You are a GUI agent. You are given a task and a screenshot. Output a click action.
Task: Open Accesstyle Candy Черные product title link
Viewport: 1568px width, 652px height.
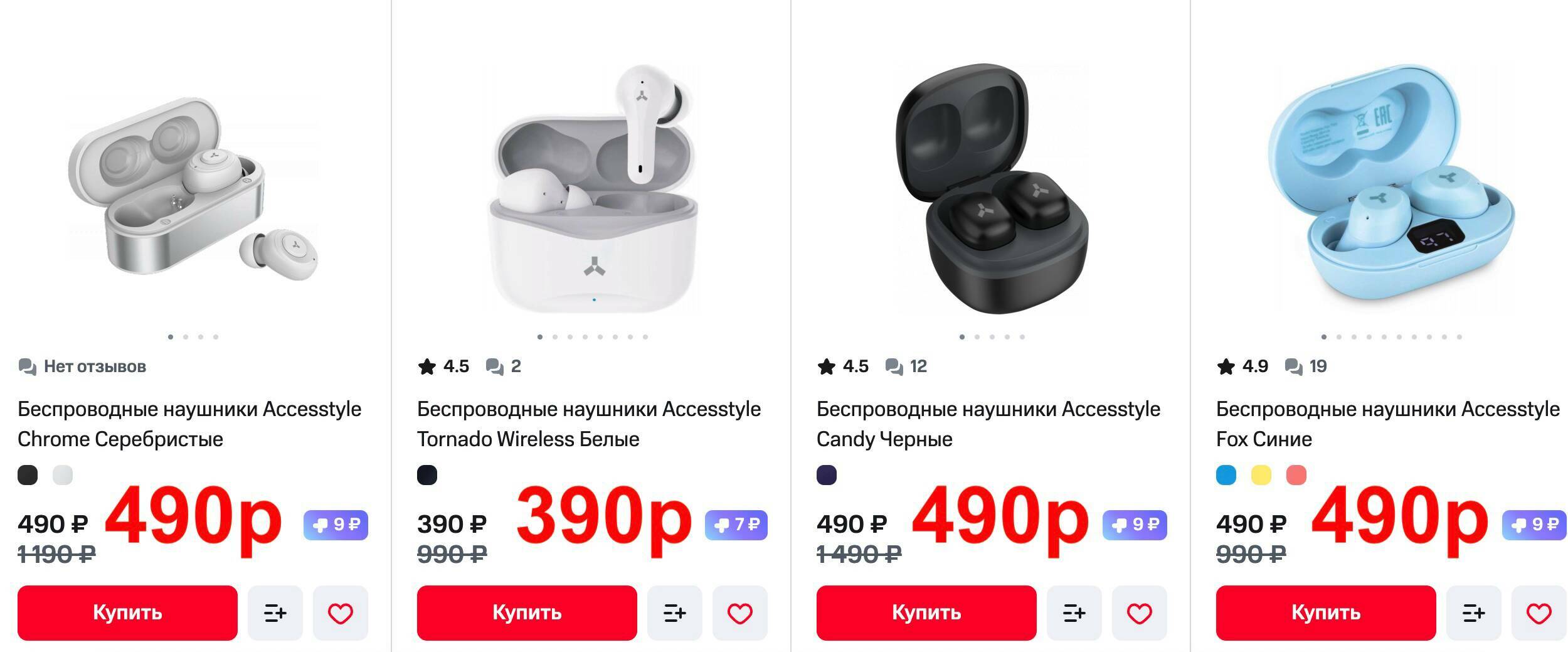988,424
